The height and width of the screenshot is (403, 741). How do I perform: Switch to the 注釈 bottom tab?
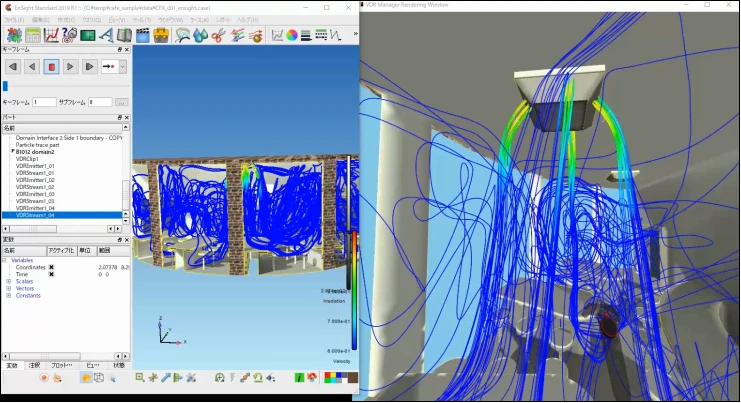(x=34, y=365)
